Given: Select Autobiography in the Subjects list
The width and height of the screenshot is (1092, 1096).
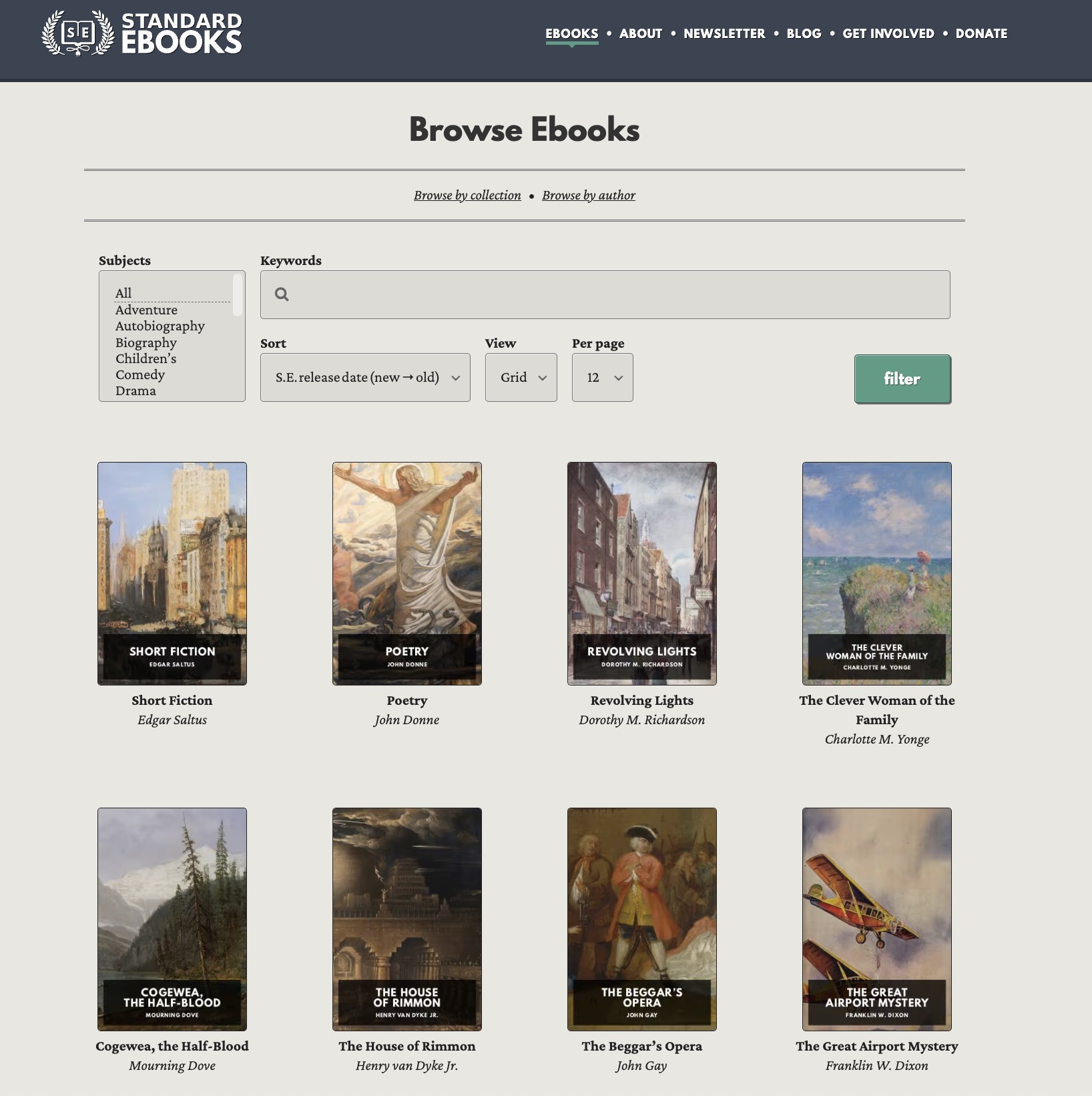Looking at the screenshot, I should point(172,326).
